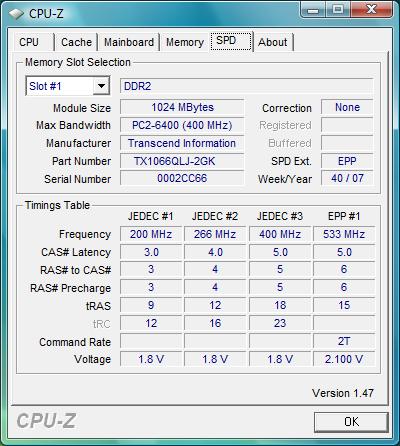Click the Memory Slot Selection group label

pos(78,62)
